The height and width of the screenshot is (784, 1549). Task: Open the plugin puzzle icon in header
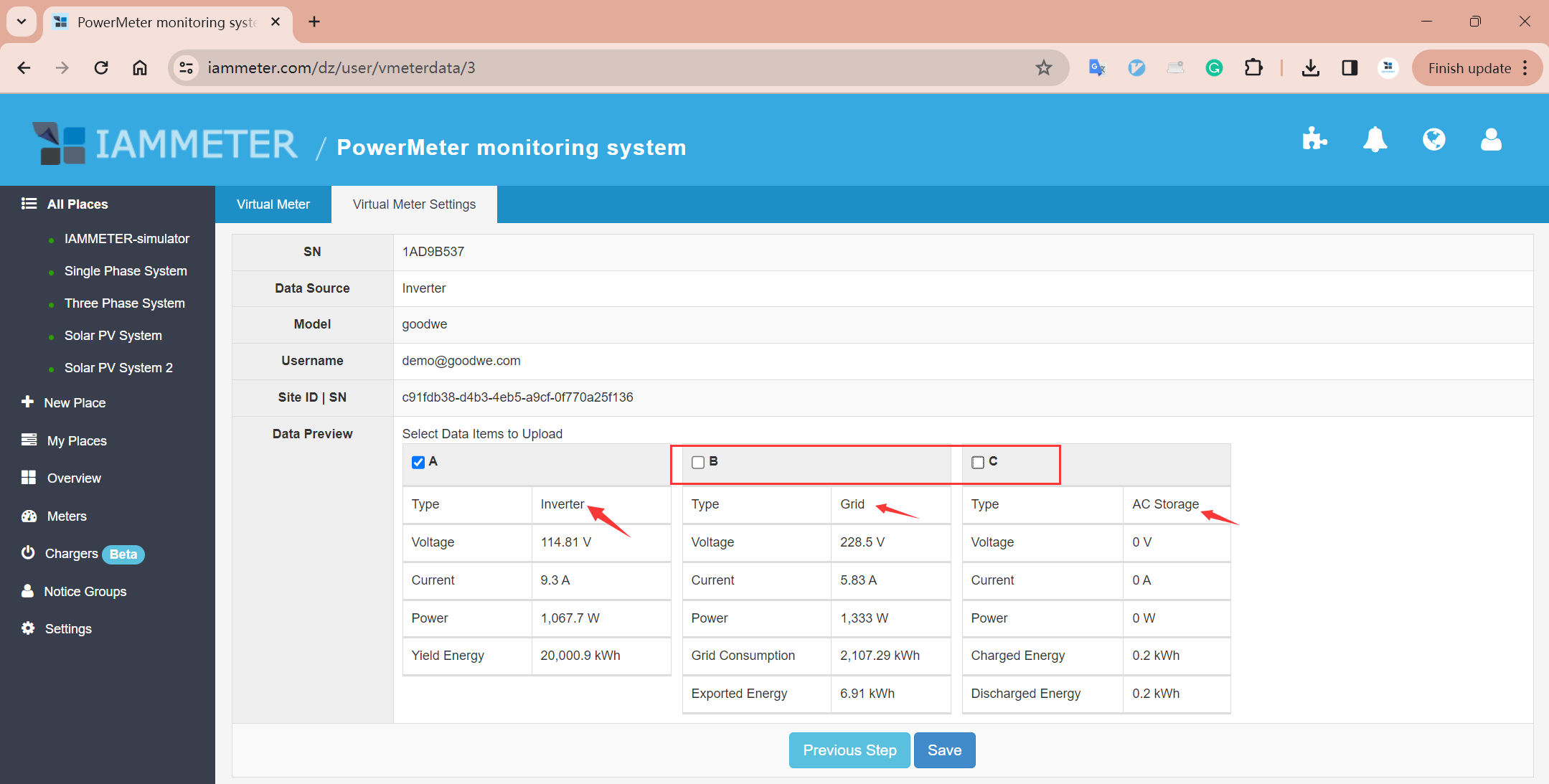point(1314,139)
